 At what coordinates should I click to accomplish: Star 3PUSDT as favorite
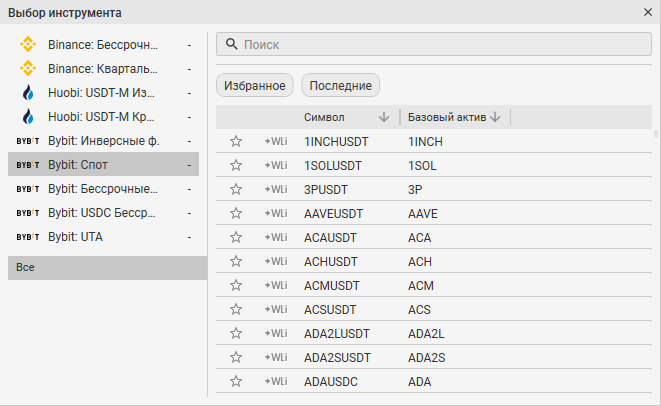click(236, 189)
